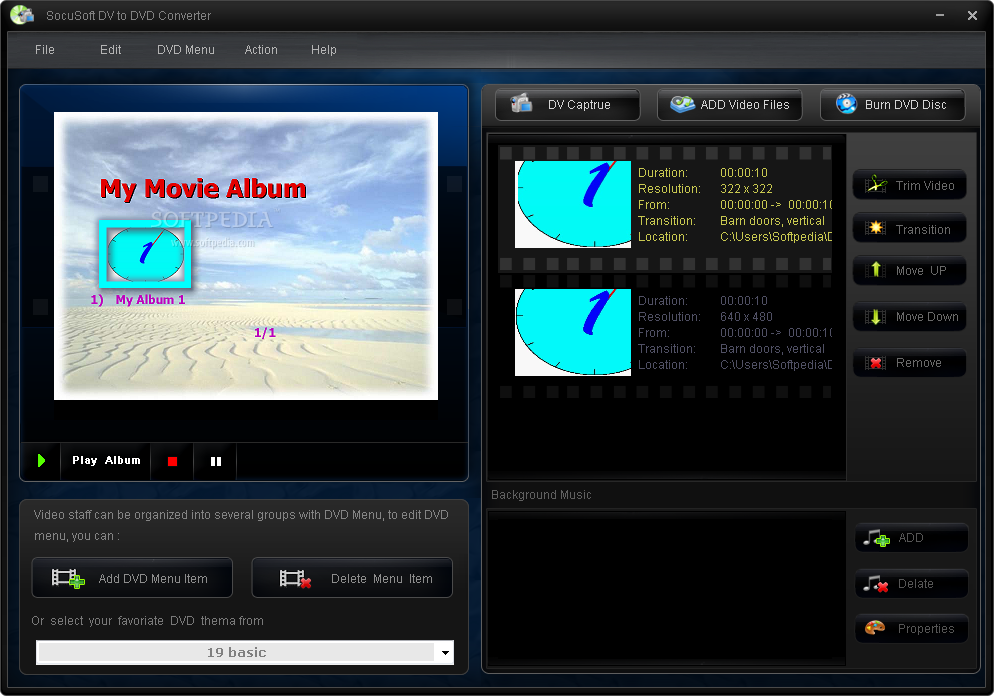Click the Burn DVD Disc icon
994x696 pixels.
[x=846, y=103]
